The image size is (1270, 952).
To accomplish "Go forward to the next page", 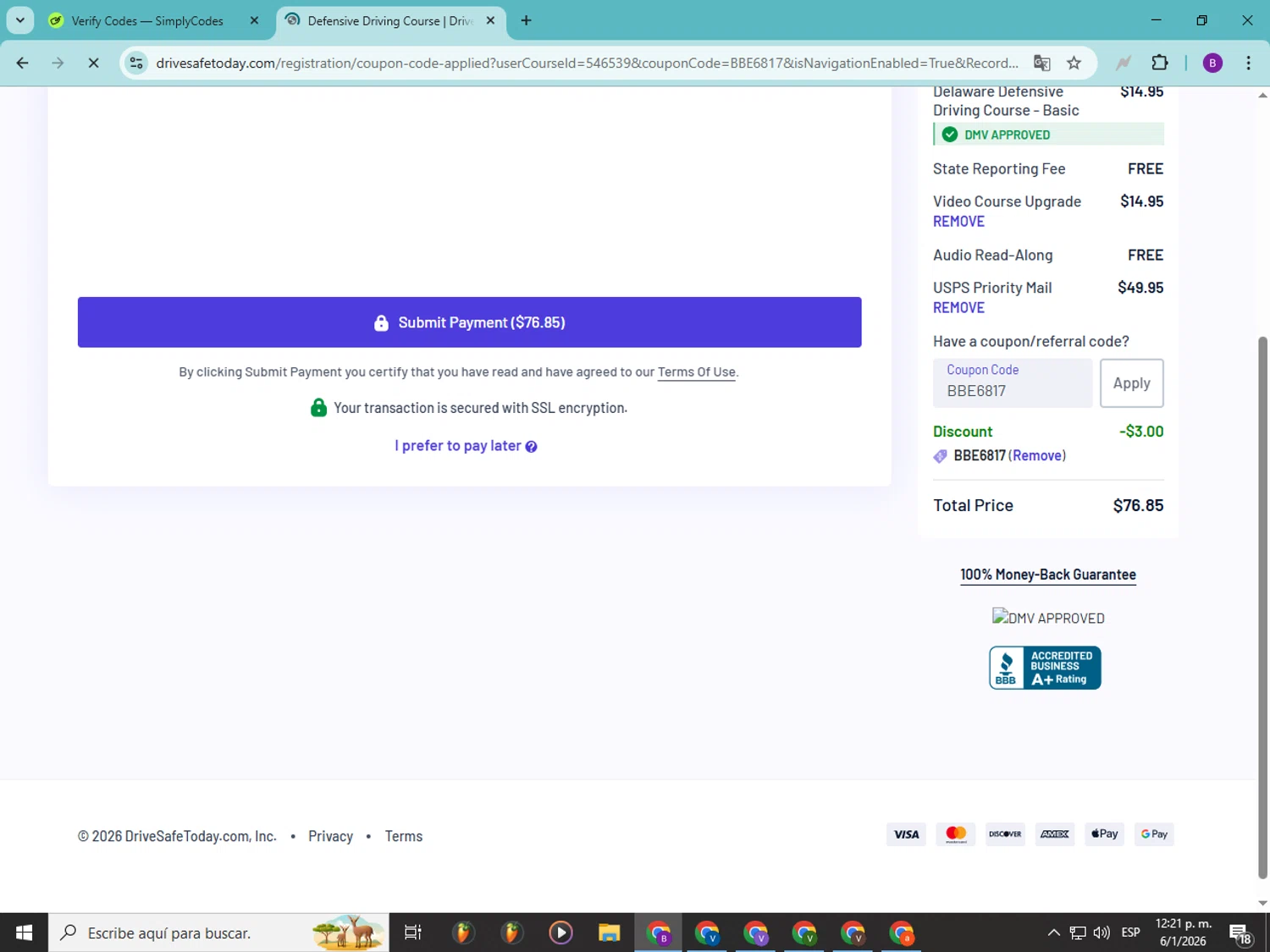I will tap(58, 63).
